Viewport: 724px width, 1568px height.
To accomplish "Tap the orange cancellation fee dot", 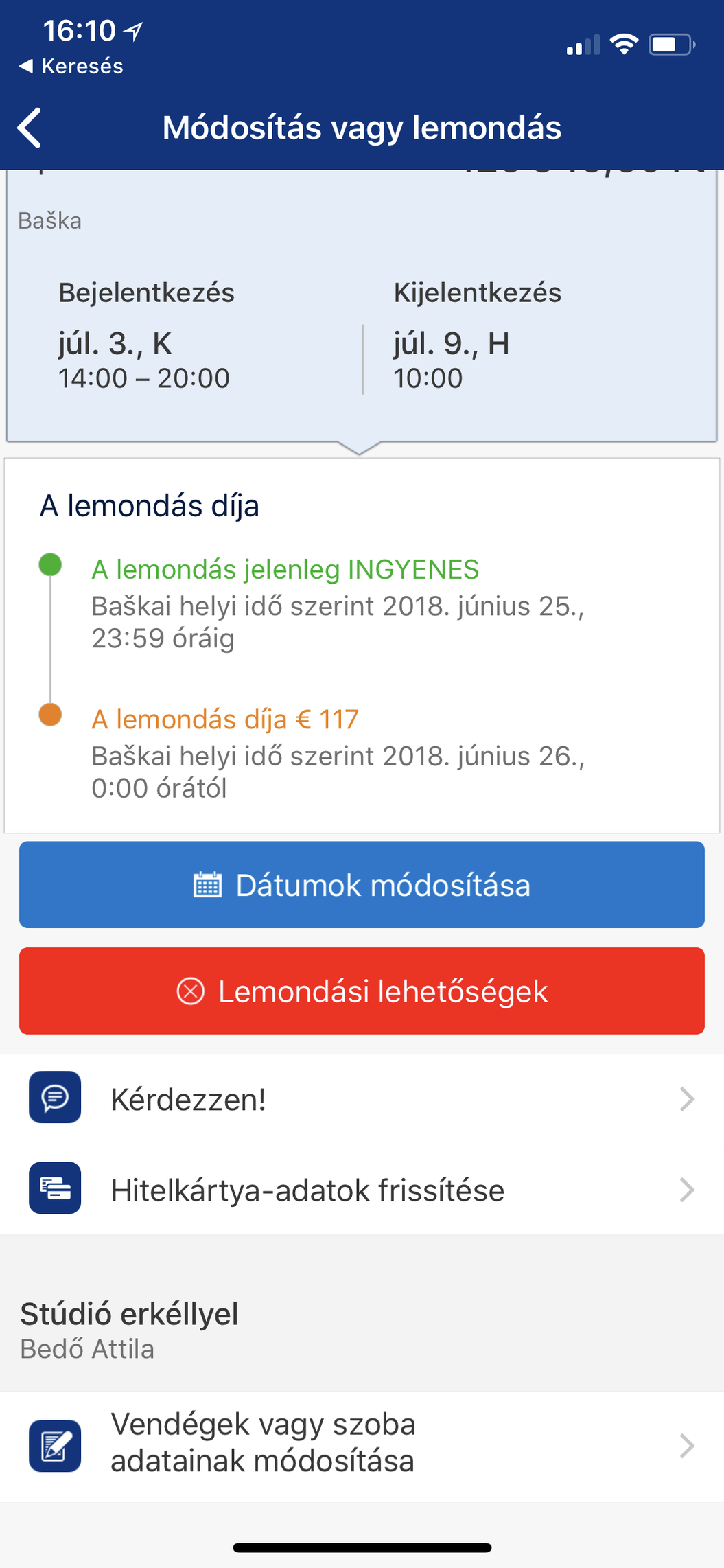I will (x=50, y=715).
